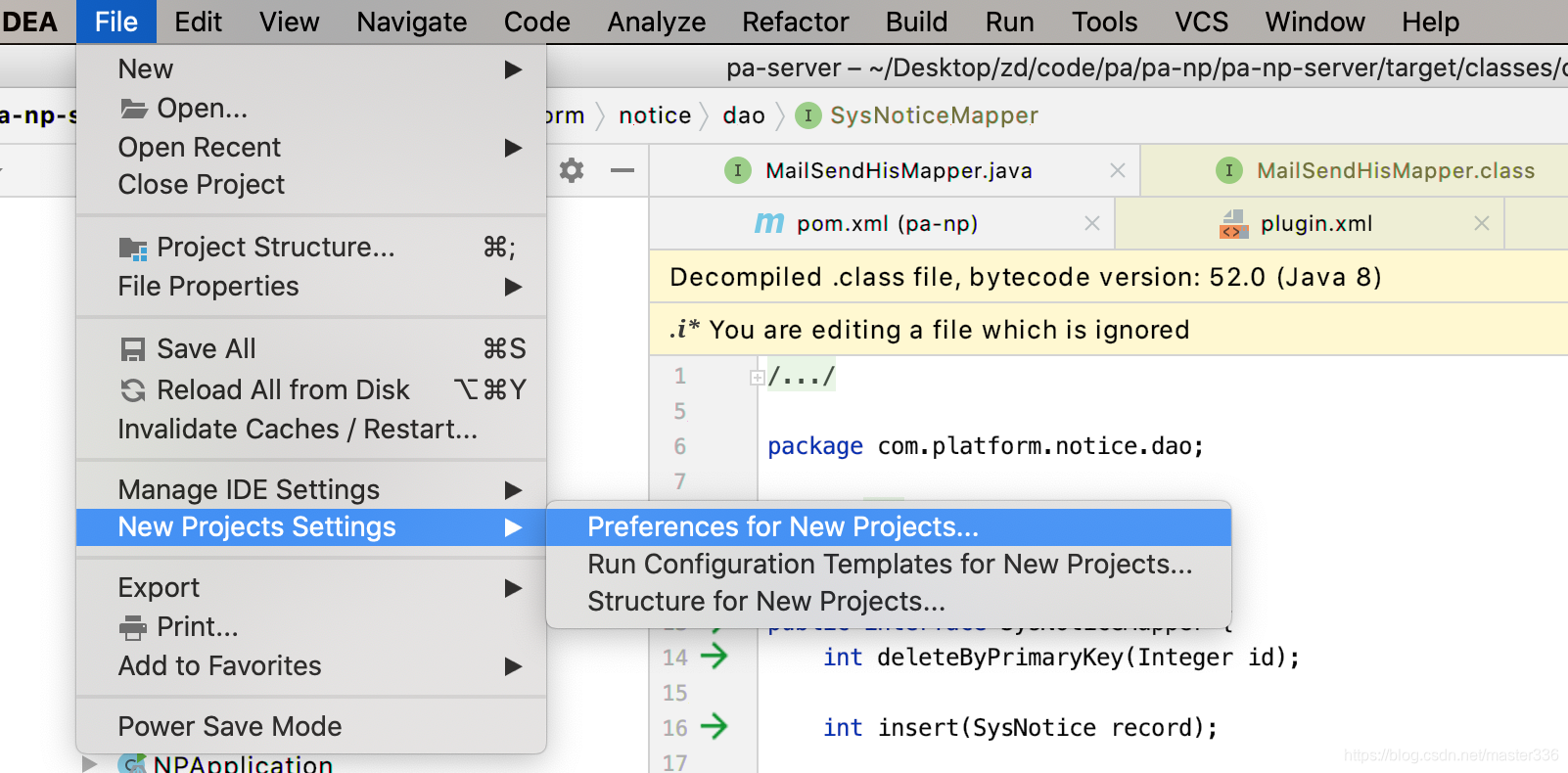Switch to MailSendHisMapper.class tab
The image size is (1568, 773).
(1355, 171)
